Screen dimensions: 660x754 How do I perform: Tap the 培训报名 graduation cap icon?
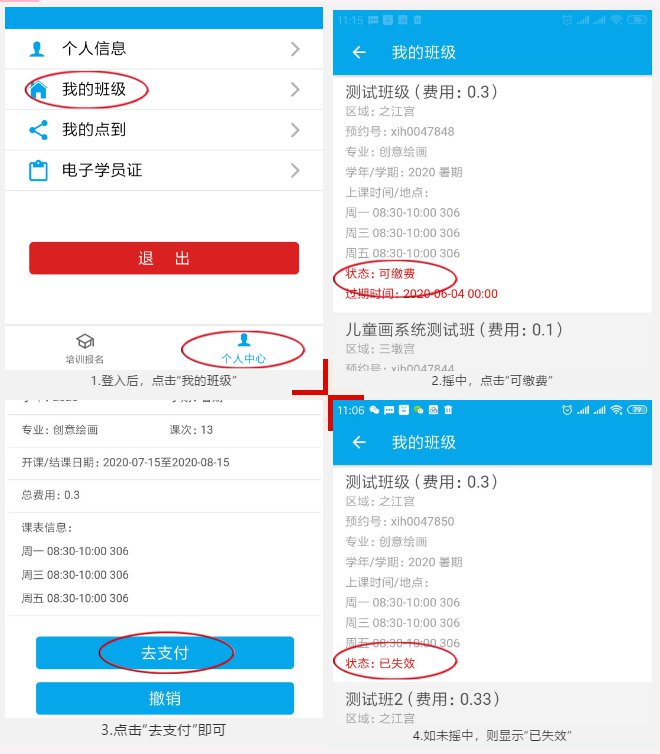coord(85,341)
